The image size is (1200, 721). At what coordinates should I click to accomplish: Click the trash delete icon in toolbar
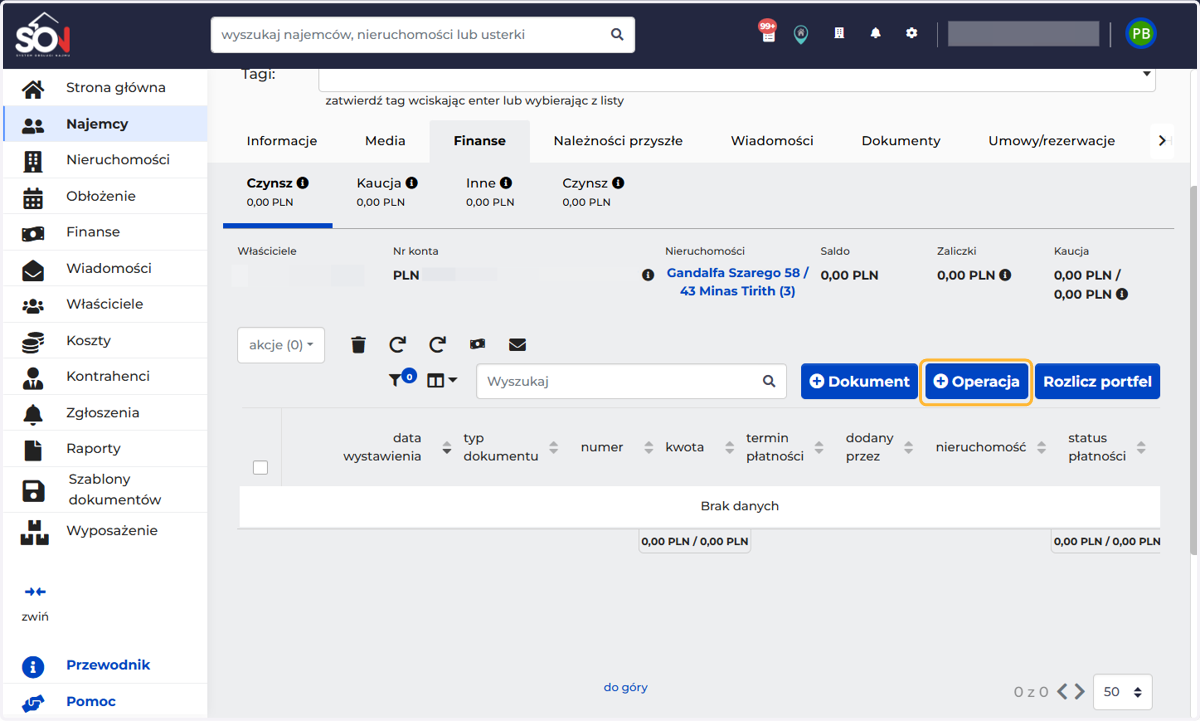(x=359, y=345)
